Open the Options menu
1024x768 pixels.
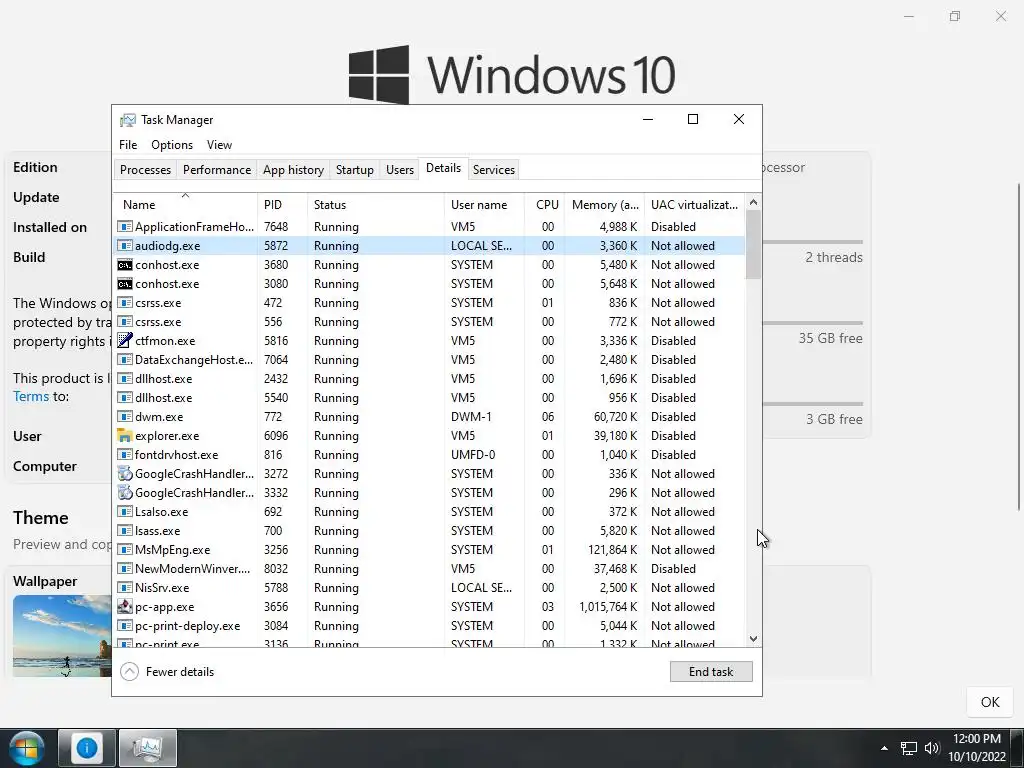click(x=172, y=145)
